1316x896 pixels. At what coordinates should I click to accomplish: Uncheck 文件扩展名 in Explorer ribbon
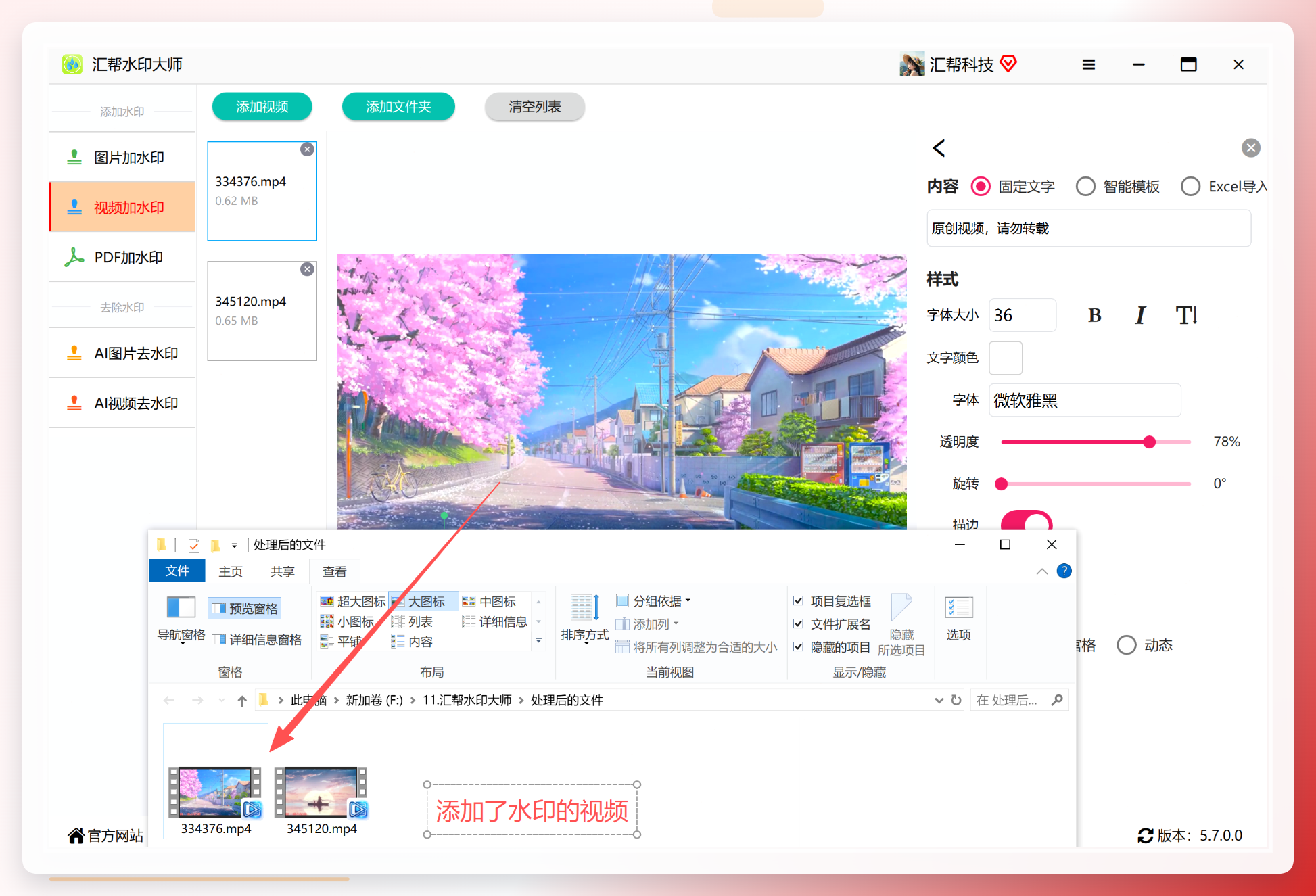[x=798, y=623]
